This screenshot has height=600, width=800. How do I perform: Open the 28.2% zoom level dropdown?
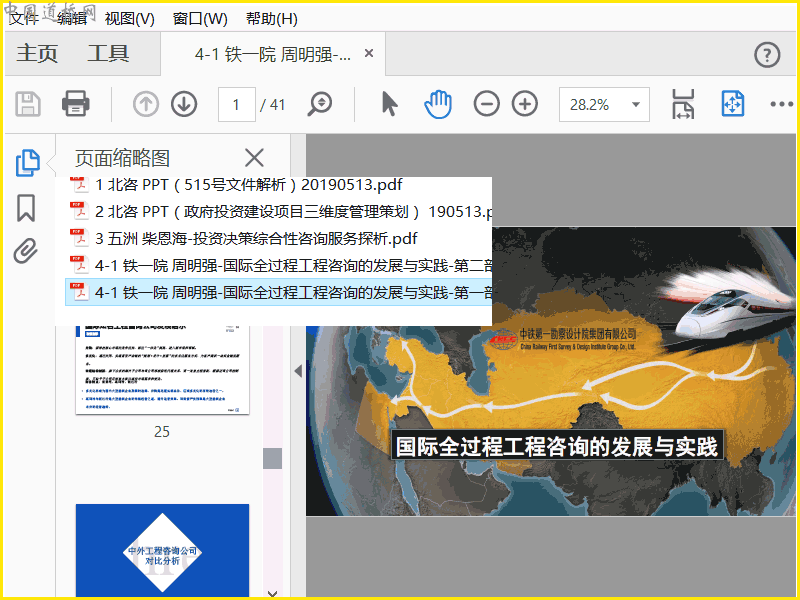pyautogui.click(x=604, y=105)
